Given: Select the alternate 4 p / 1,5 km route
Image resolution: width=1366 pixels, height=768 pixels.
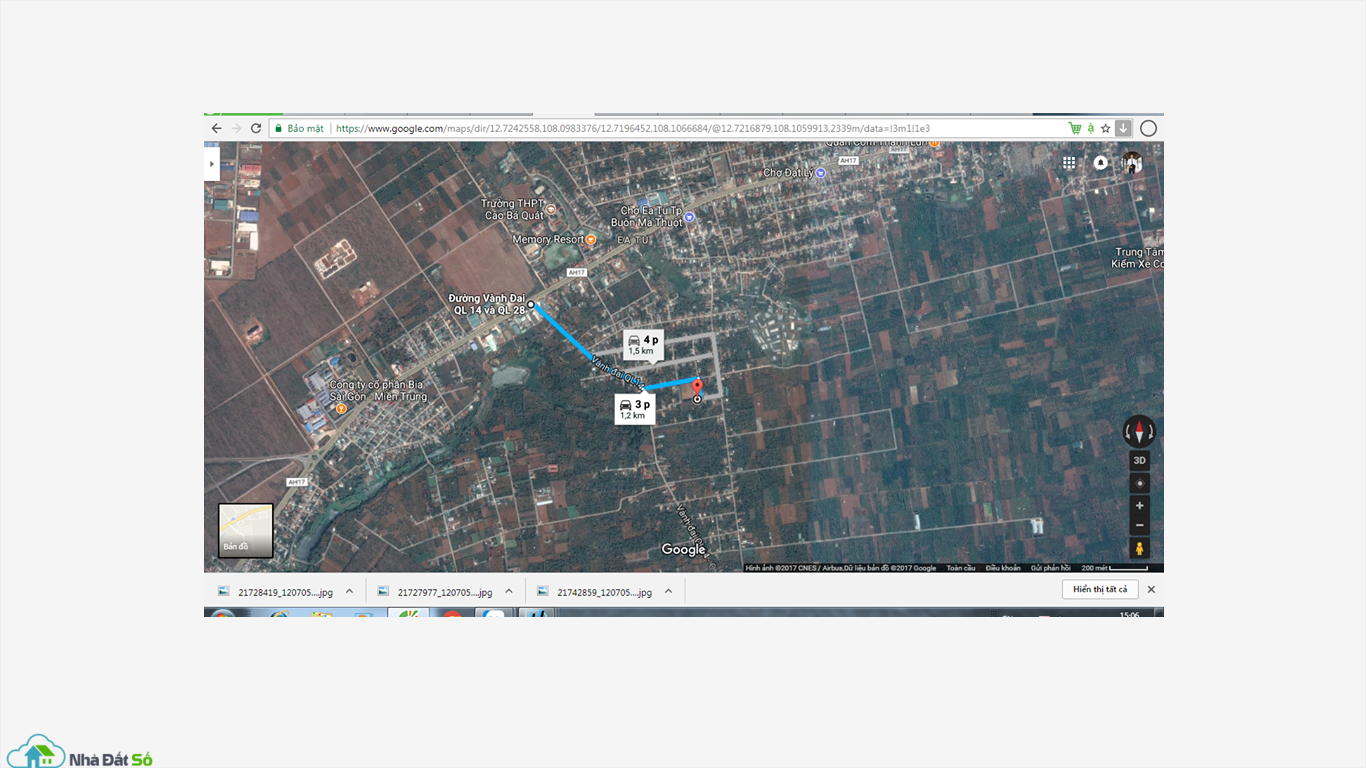Looking at the screenshot, I should (x=643, y=345).
